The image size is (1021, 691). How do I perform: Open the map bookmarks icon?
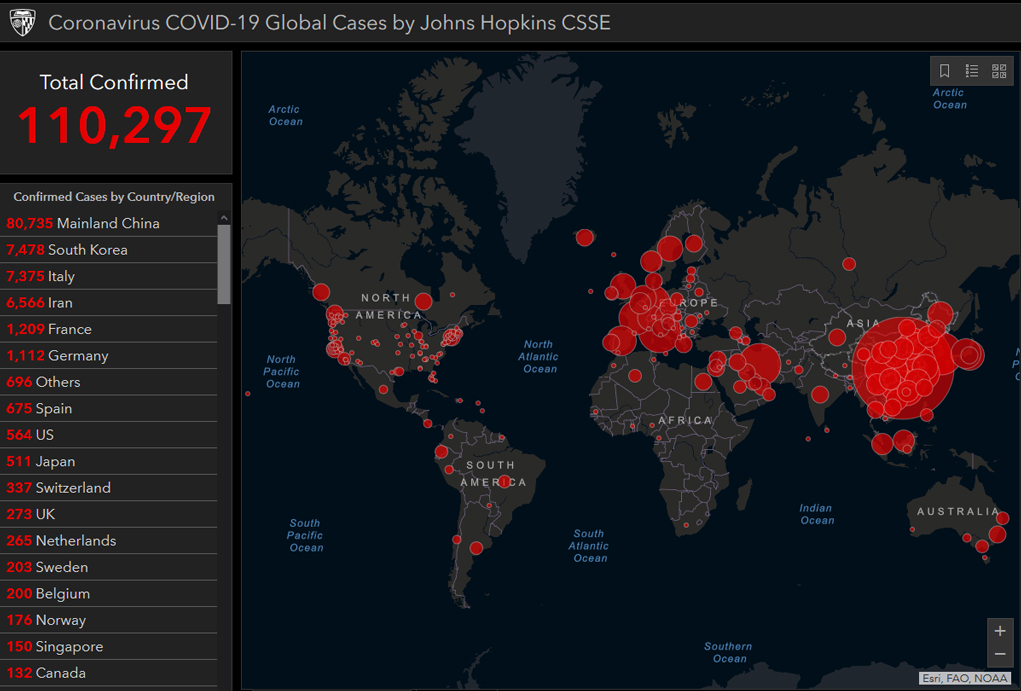coord(944,70)
